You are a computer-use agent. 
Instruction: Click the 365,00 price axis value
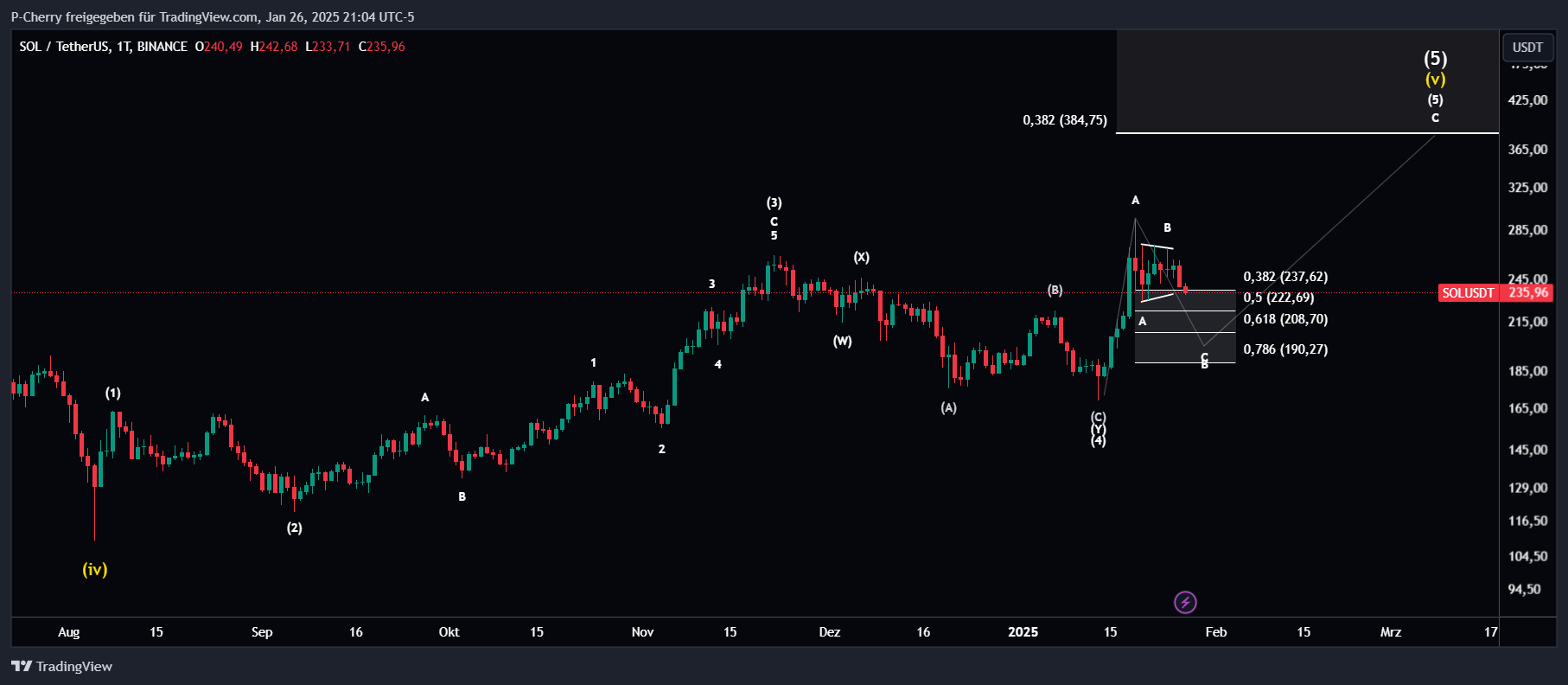pos(1527,150)
